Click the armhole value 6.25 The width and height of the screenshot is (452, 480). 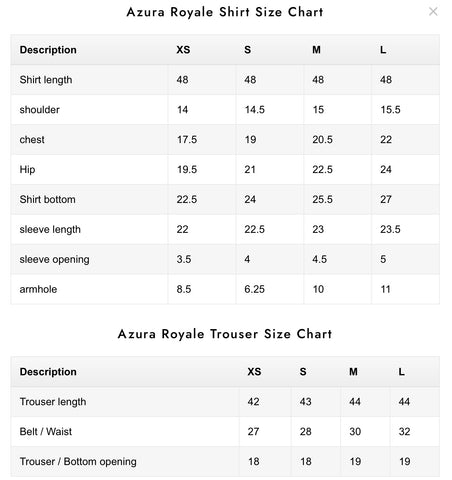pos(254,289)
